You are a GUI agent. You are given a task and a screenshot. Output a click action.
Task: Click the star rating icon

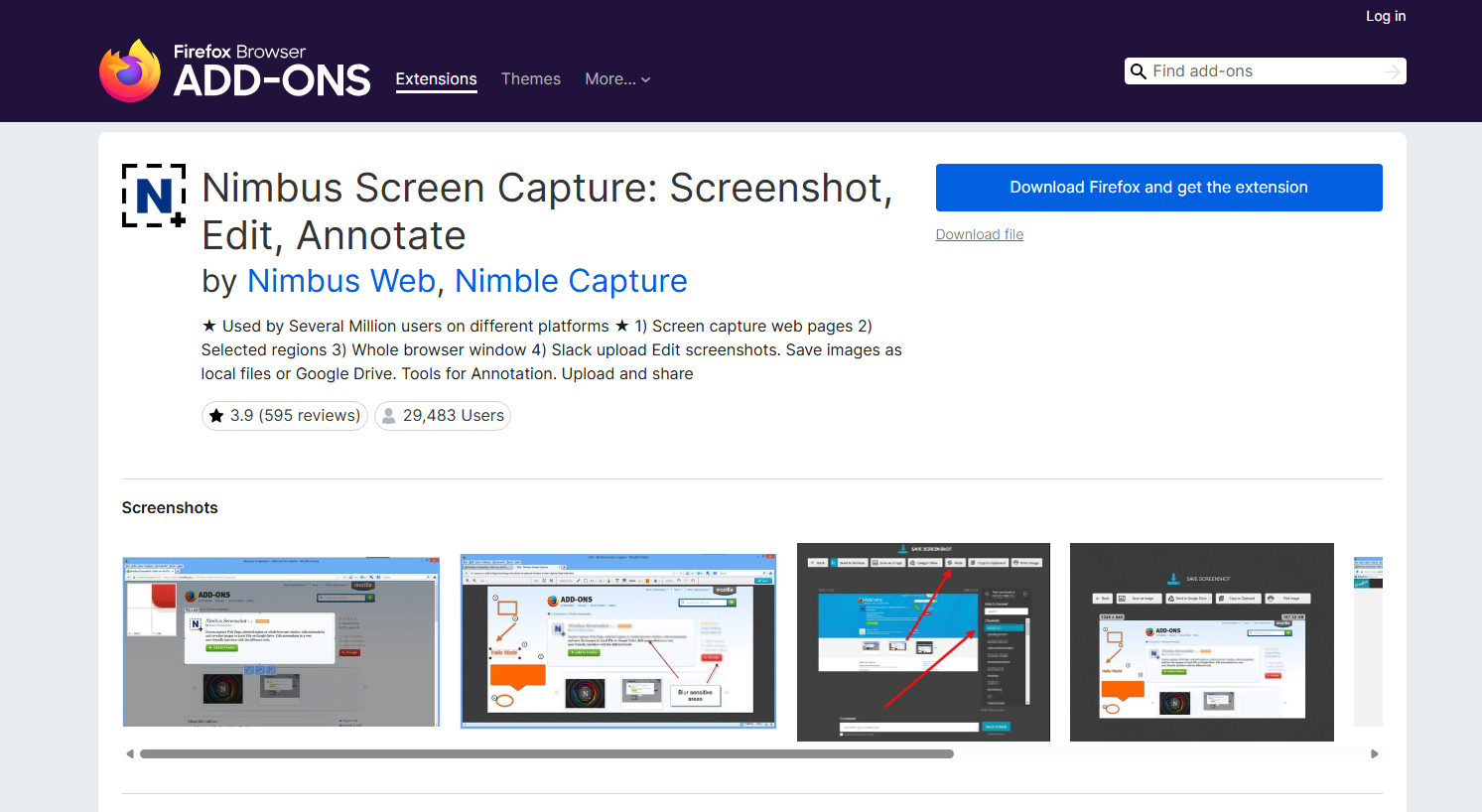coord(216,416)
